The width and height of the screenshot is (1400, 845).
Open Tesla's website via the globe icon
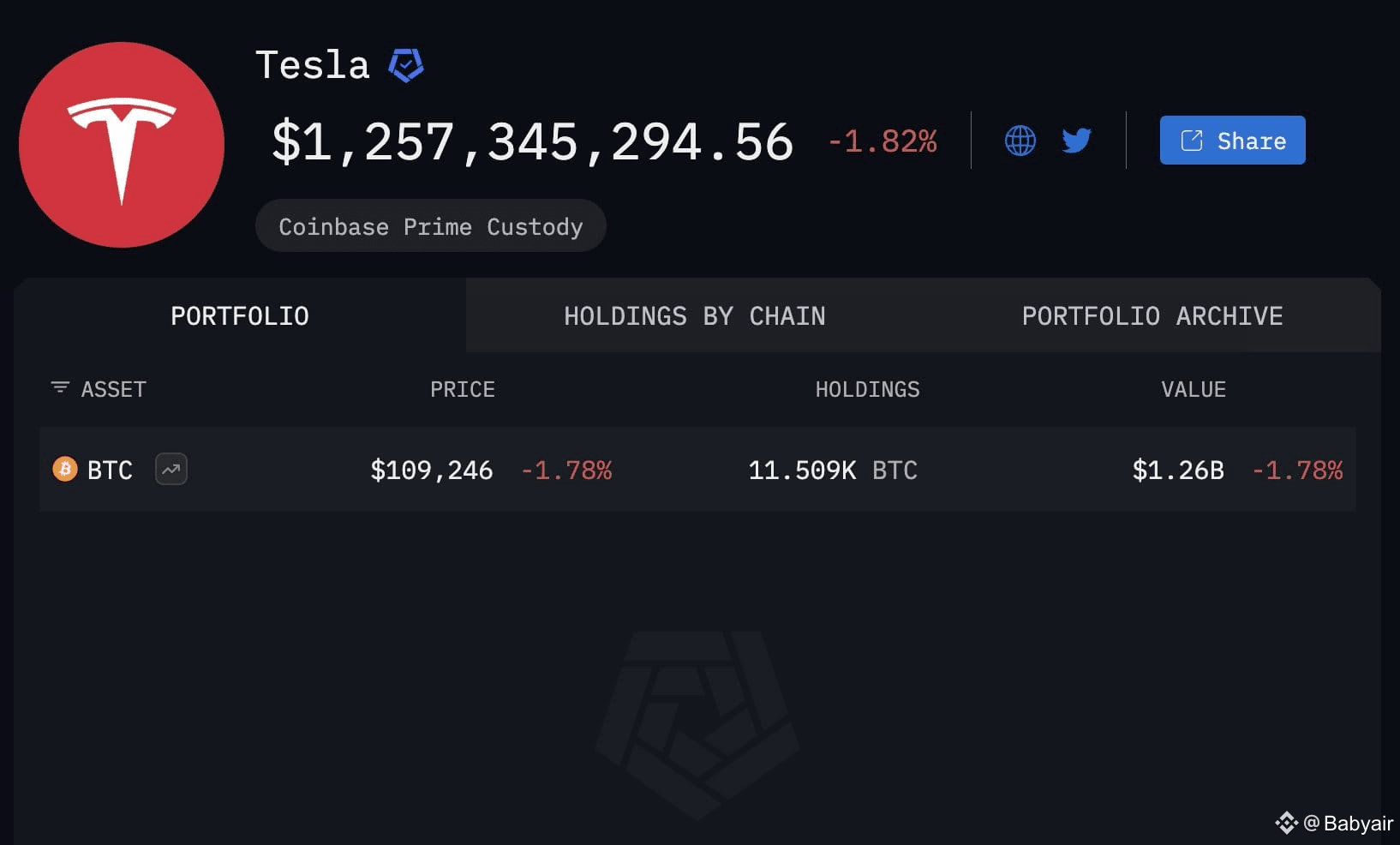click(x=1020, y=140)
